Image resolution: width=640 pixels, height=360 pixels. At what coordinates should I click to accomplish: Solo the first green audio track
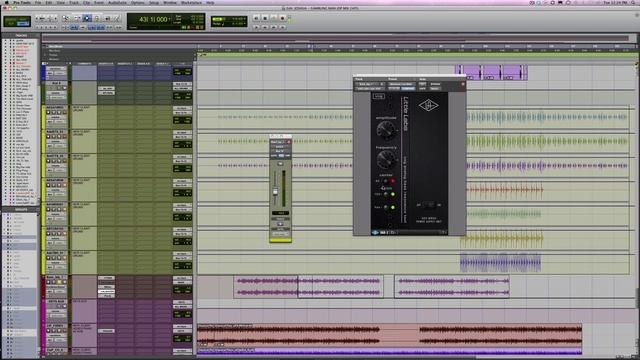pos(59,113)
